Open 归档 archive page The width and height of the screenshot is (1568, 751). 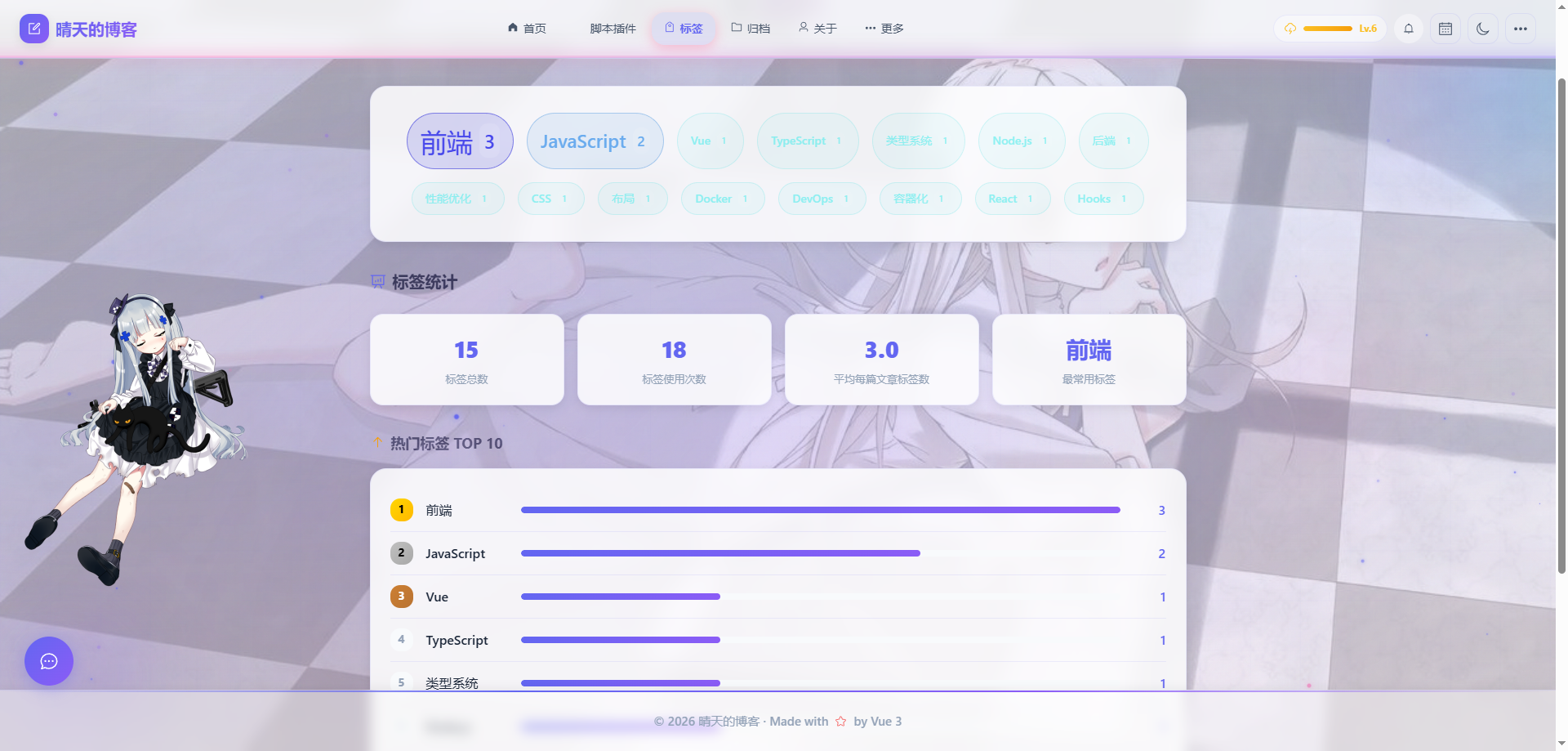pos(751,29)
